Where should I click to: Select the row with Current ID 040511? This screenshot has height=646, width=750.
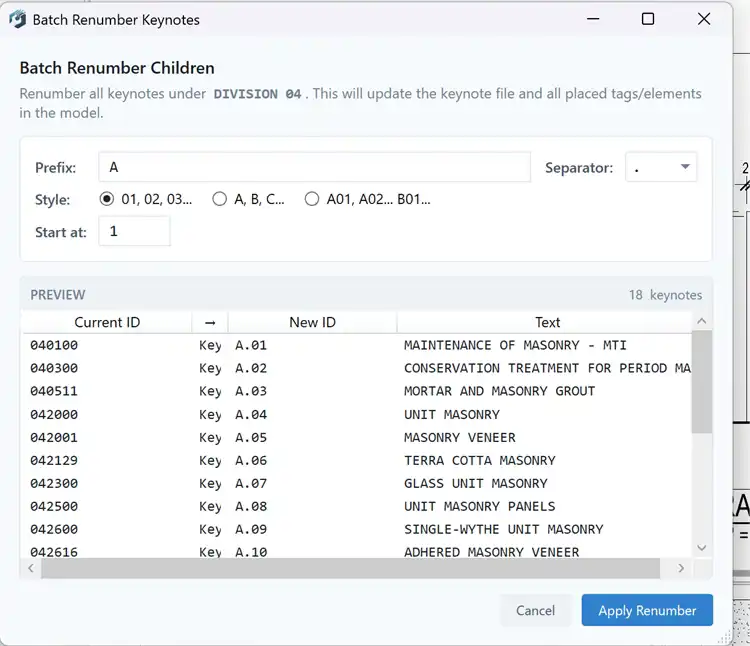[x=356, y=391]
